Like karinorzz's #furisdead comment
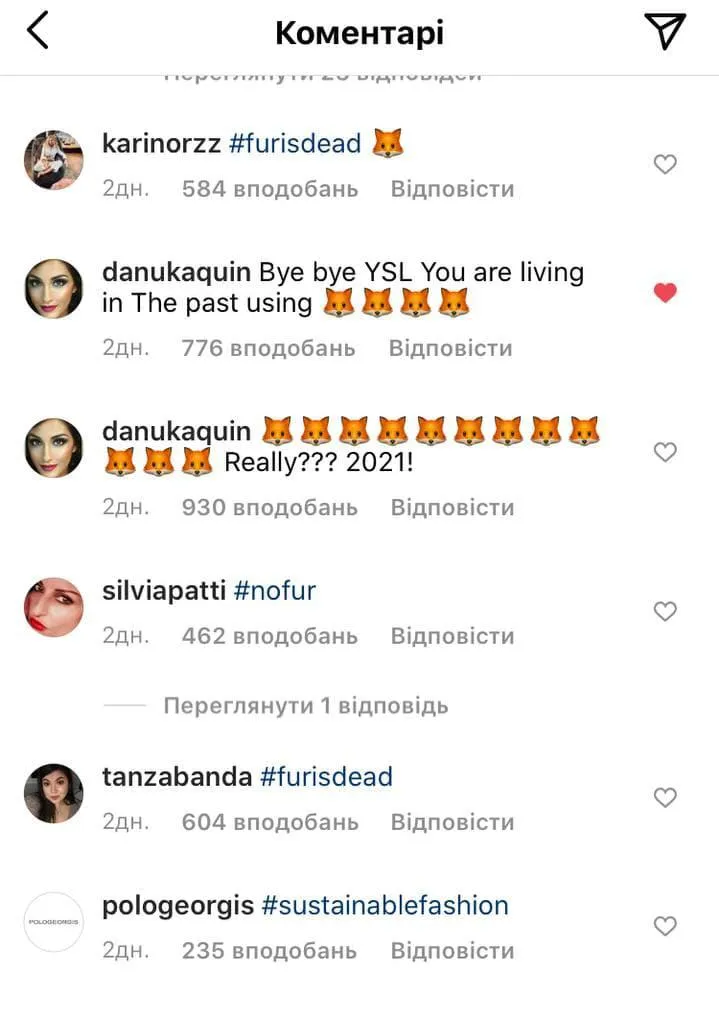The height and width of the screenshot is (1016, 719). pos(665,165)
